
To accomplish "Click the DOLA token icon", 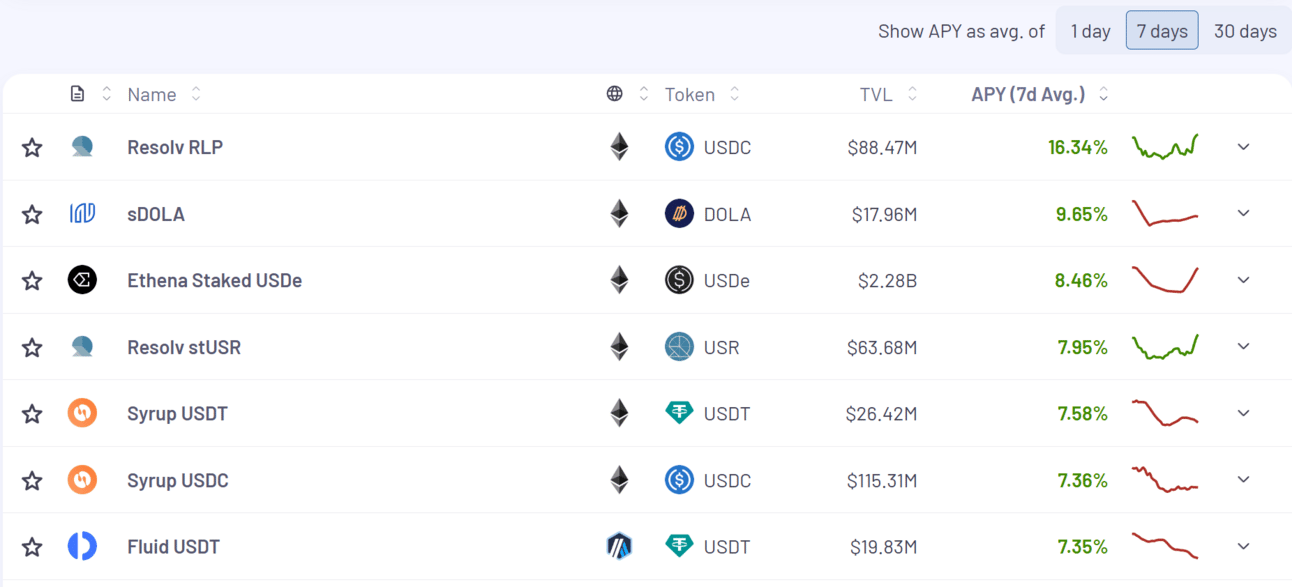I will click(679, 213).
